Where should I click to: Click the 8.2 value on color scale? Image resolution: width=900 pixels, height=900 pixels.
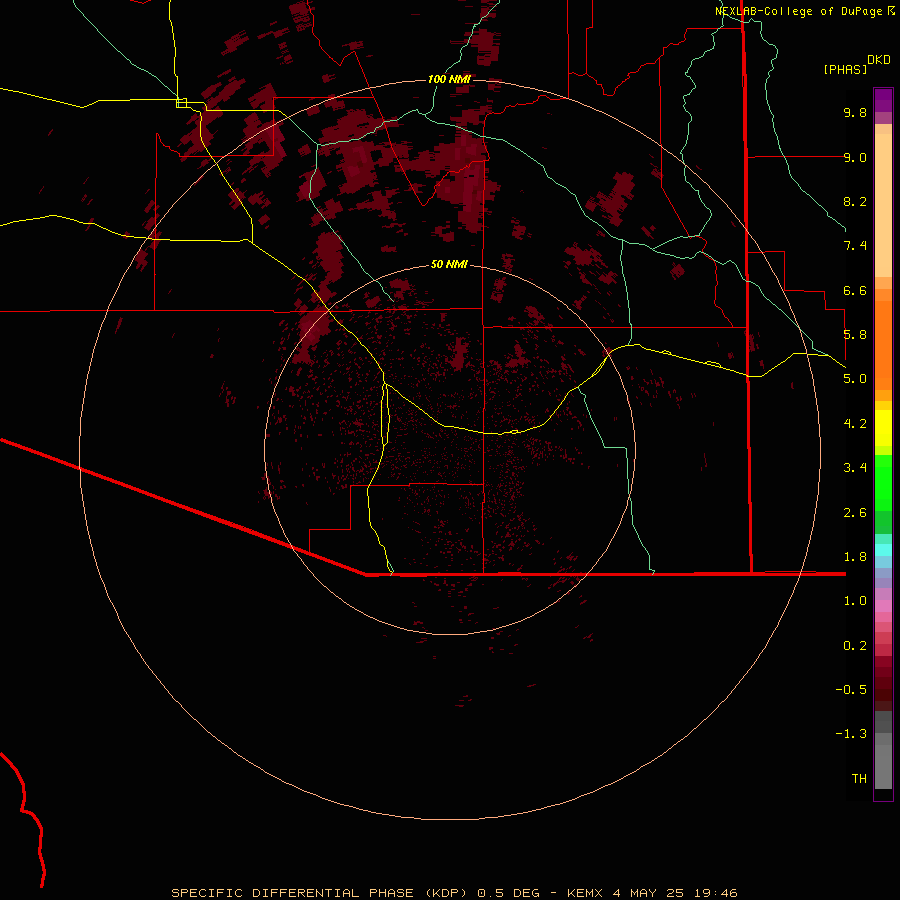click(x=855, y=201)
